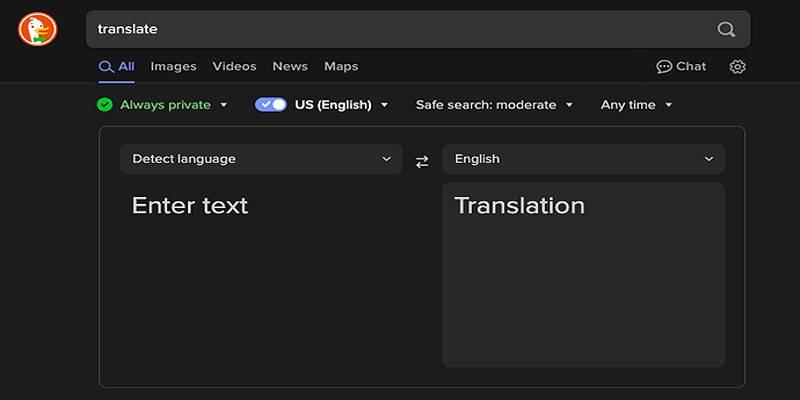The height and width of the screenshot is (400, 800).
Task: Open the settings gear icon
Action: click(x=738, y=67)
